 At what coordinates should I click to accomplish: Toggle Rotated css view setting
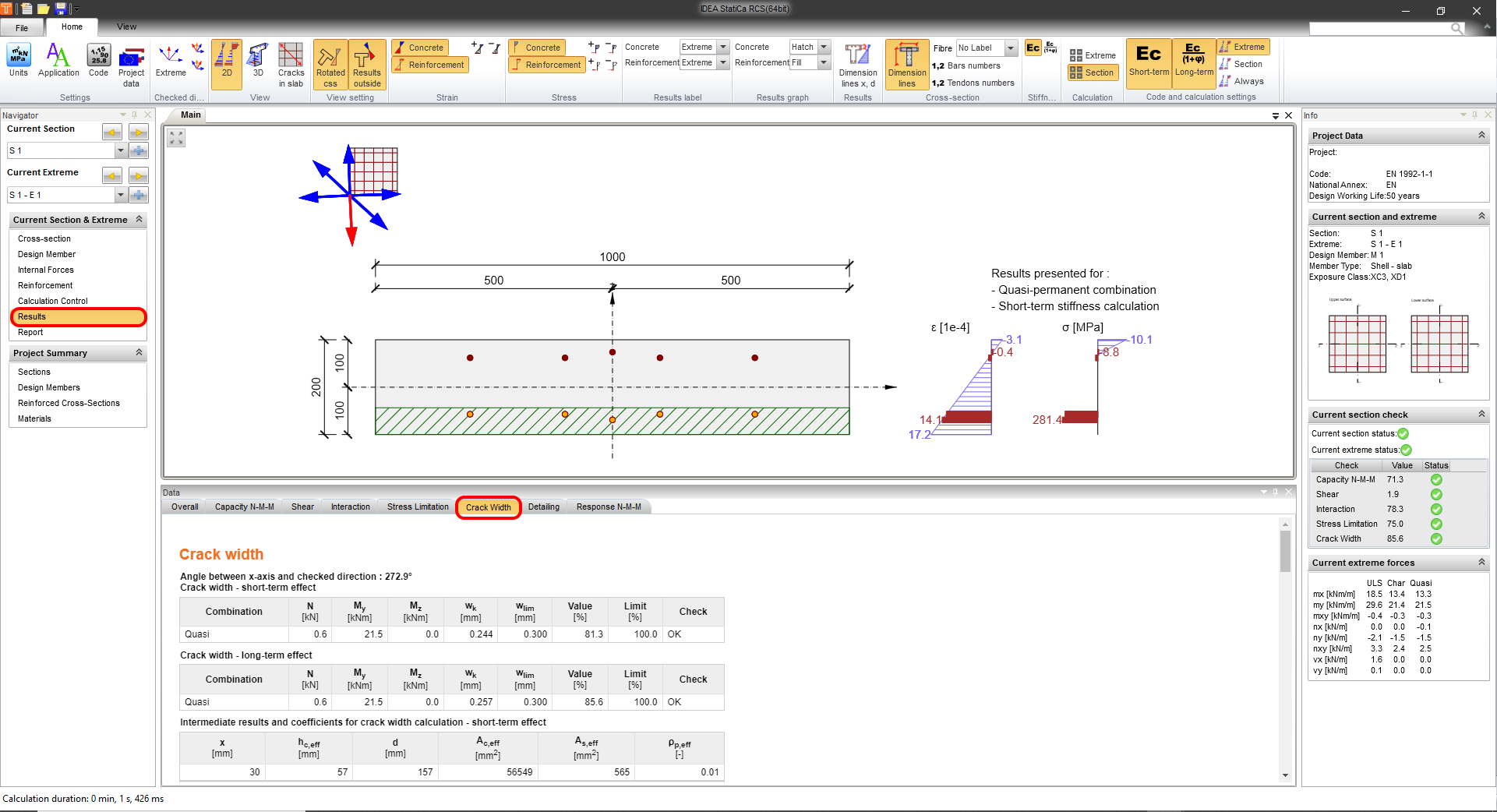(330, 62)
